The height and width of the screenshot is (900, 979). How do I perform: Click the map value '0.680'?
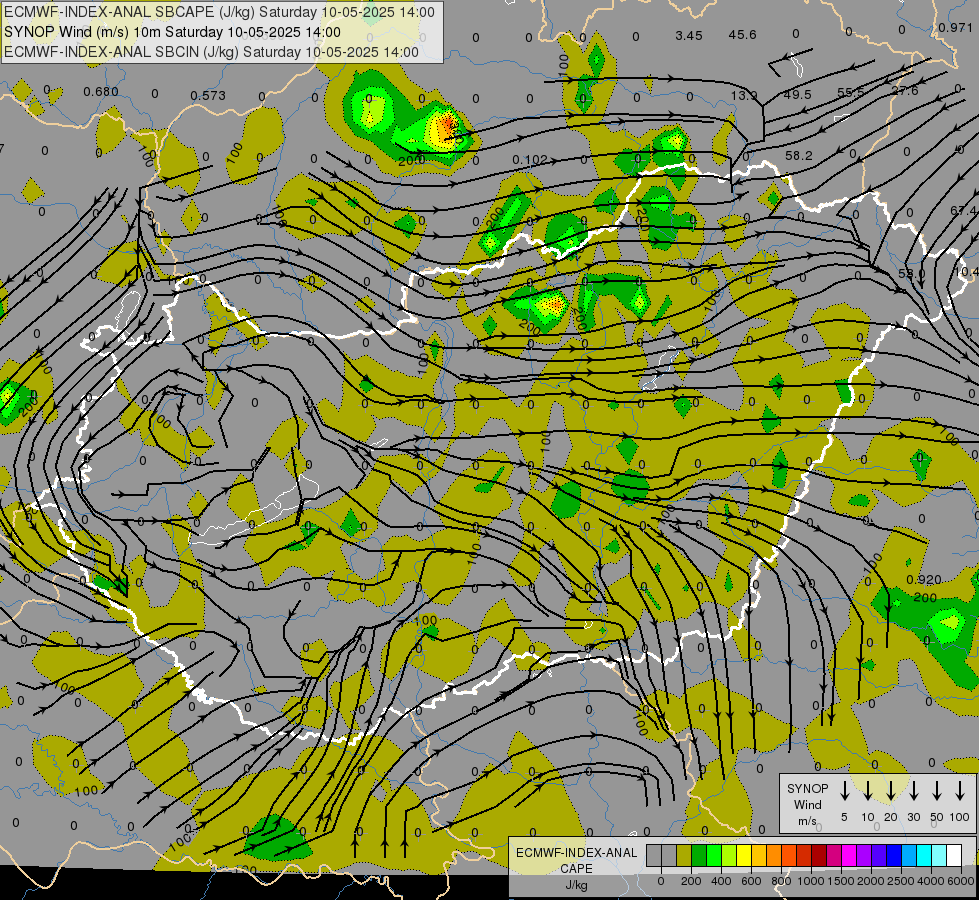point(101,92)
